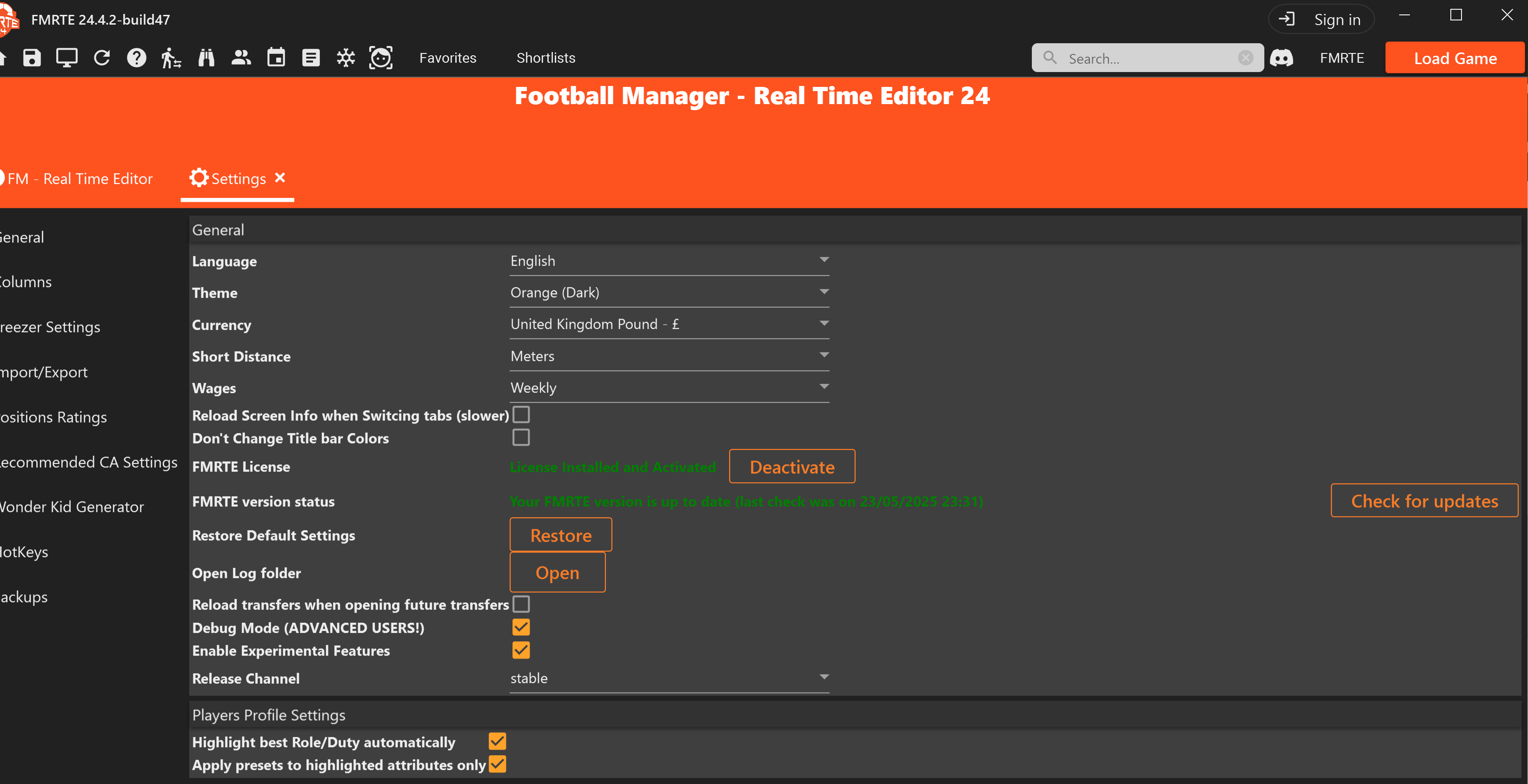Click the FMRTE app logo
This screenshot has width=1528, height=784.
coord(8,20)
